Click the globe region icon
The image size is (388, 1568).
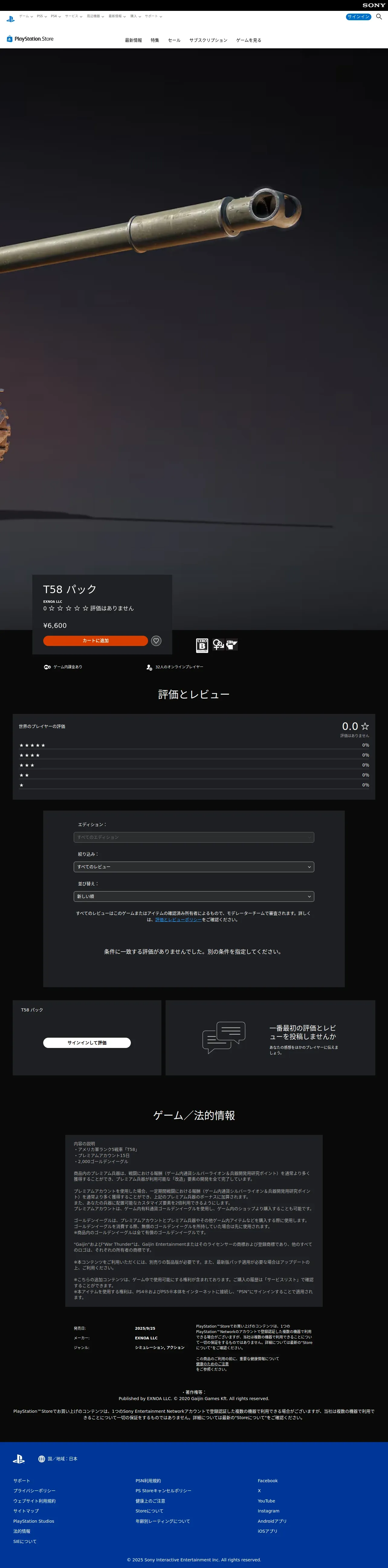(41, 1458)
